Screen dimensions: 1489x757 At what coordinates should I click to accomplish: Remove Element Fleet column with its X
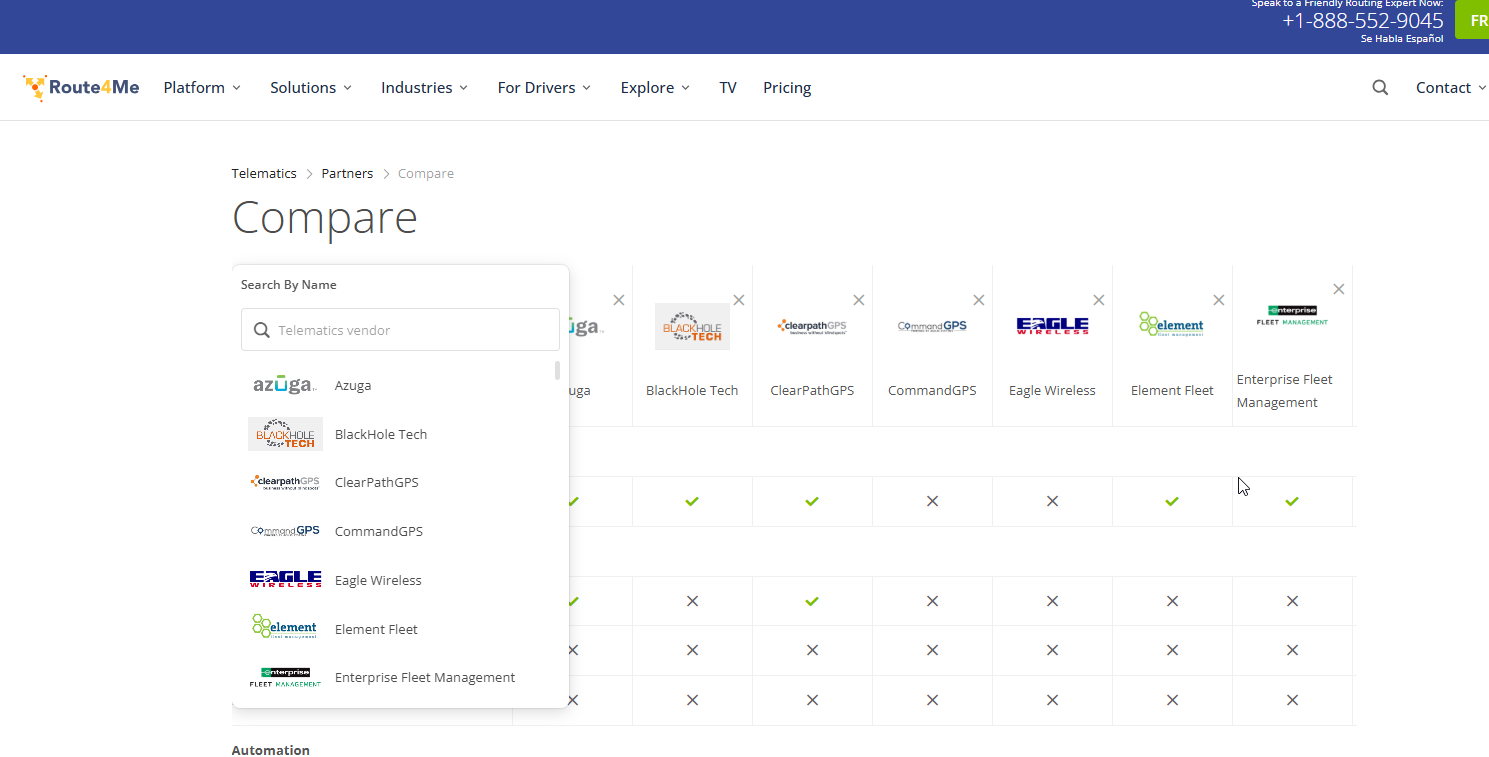point(1219,300)
